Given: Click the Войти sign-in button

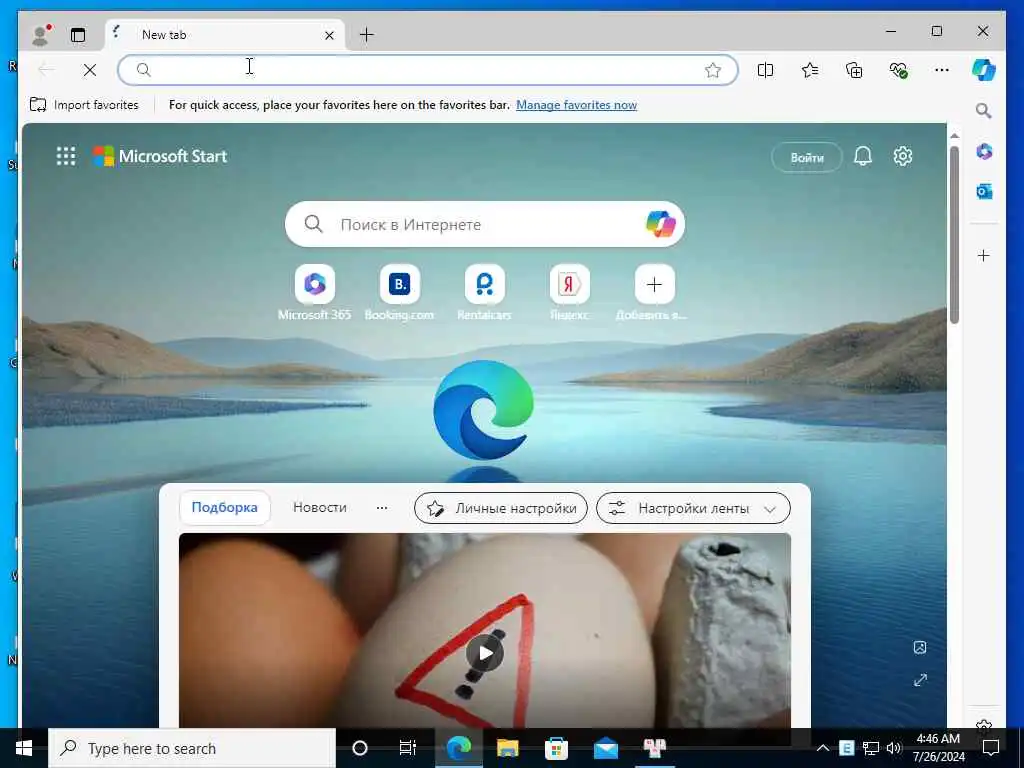Looking at the screenshot, I should 807,157.
